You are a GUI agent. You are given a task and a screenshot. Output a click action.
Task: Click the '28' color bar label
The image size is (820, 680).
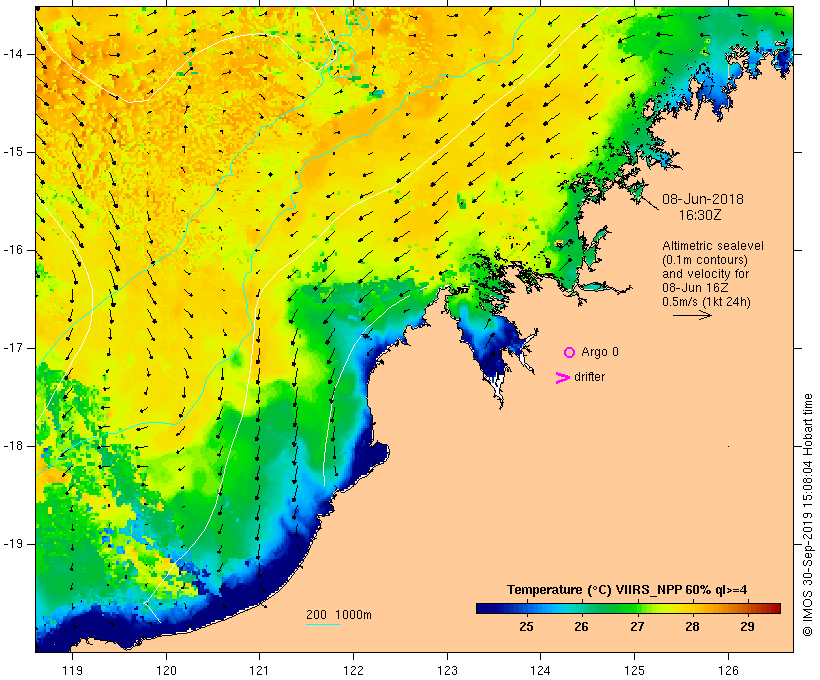[692, 627]
